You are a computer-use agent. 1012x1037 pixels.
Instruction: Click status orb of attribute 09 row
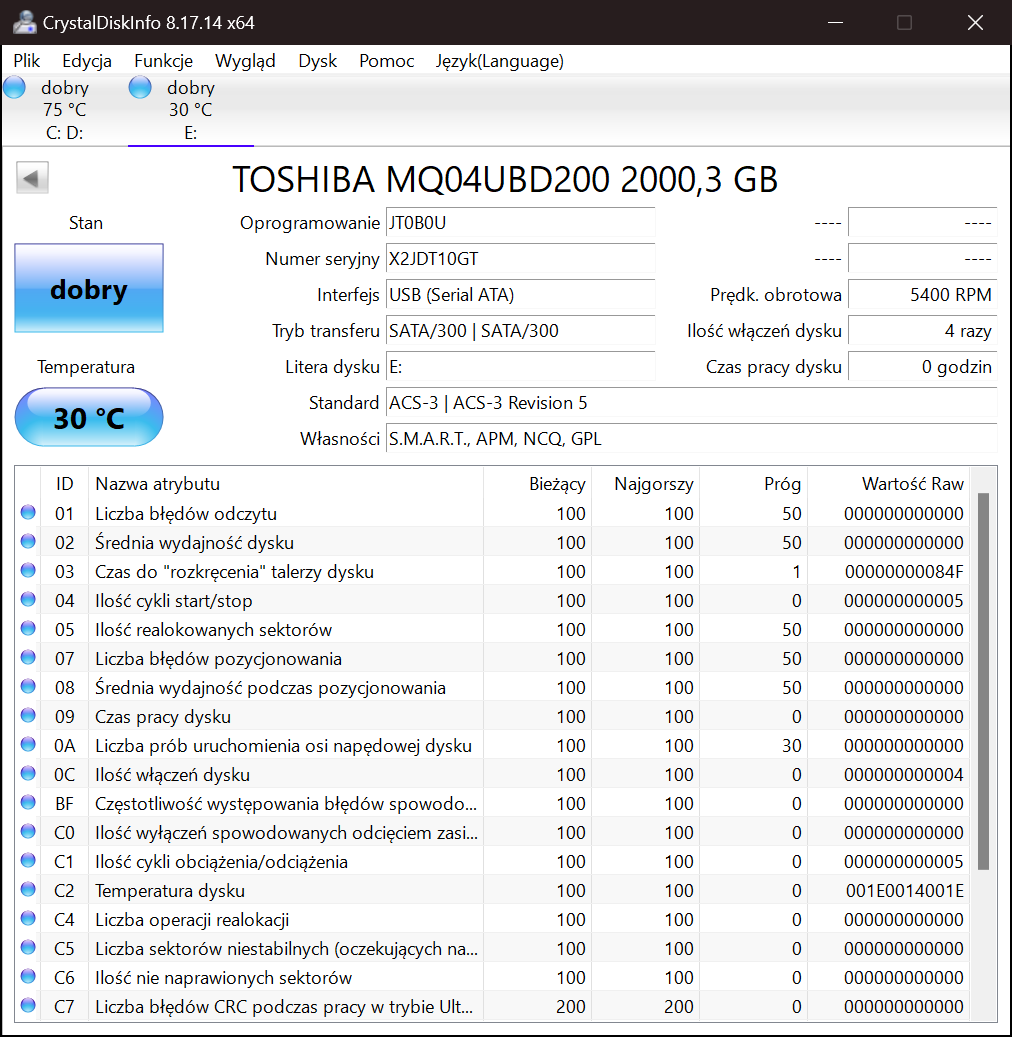point(28,715)
